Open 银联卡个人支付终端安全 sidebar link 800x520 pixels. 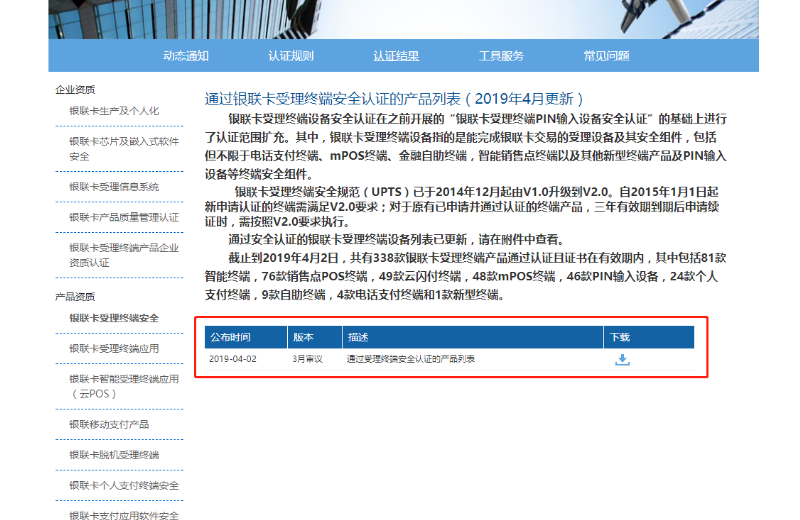coord(124,485)
